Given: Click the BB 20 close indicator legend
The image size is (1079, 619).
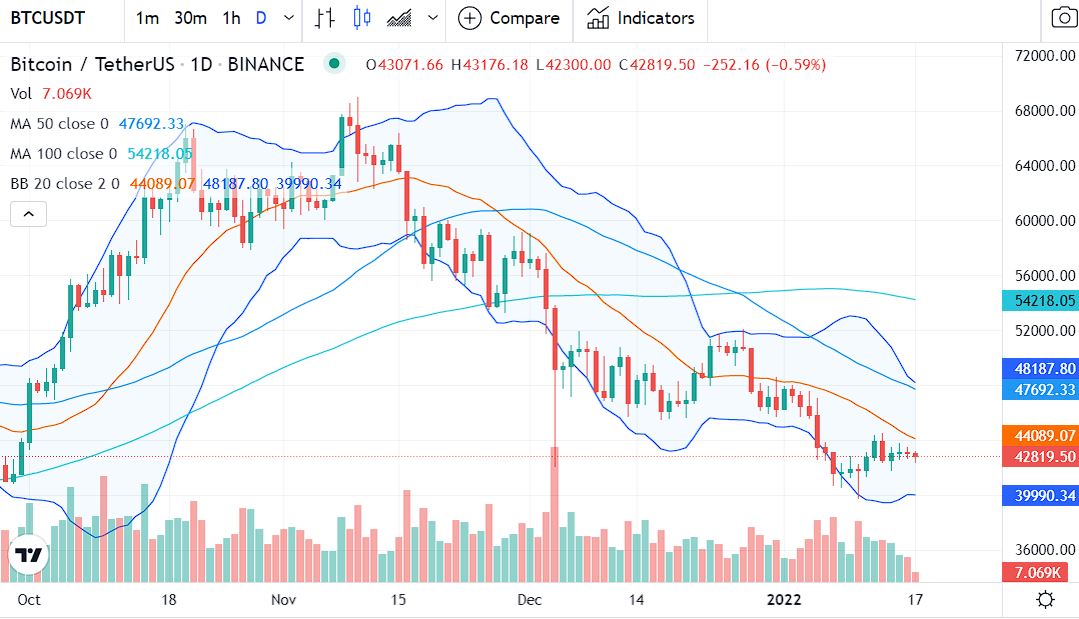Looking at the screenshot, I should [x=65, y=183].
